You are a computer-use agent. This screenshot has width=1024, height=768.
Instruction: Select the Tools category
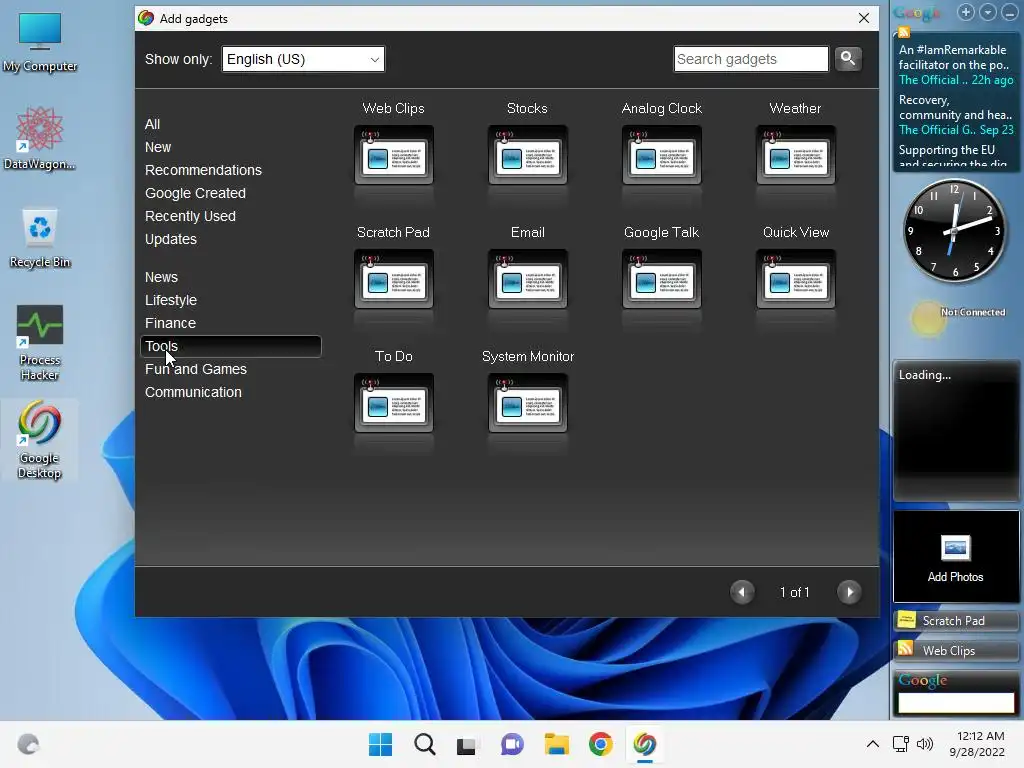[x=231, y=346]
